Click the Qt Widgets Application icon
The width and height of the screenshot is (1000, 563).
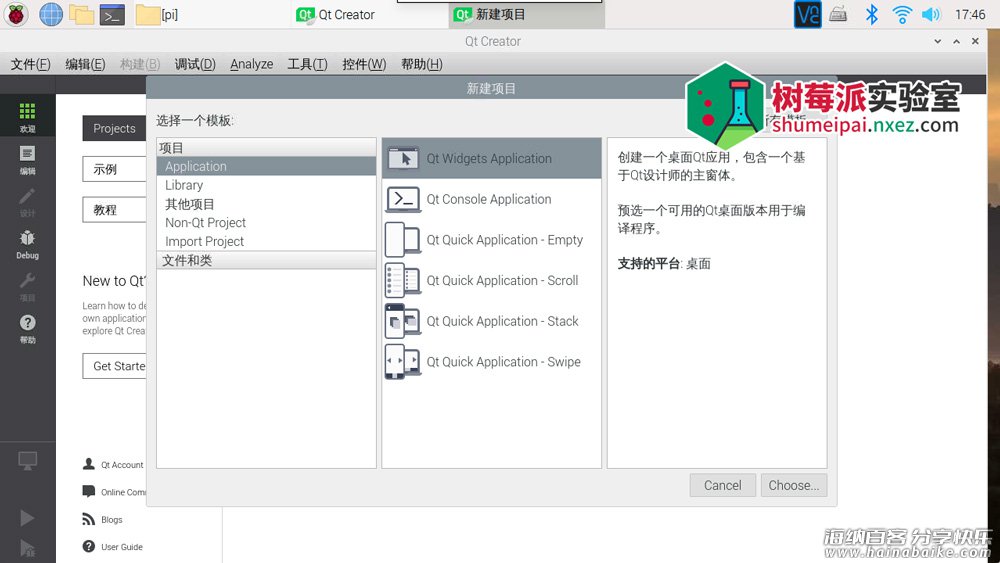click(x=403, y=158)
